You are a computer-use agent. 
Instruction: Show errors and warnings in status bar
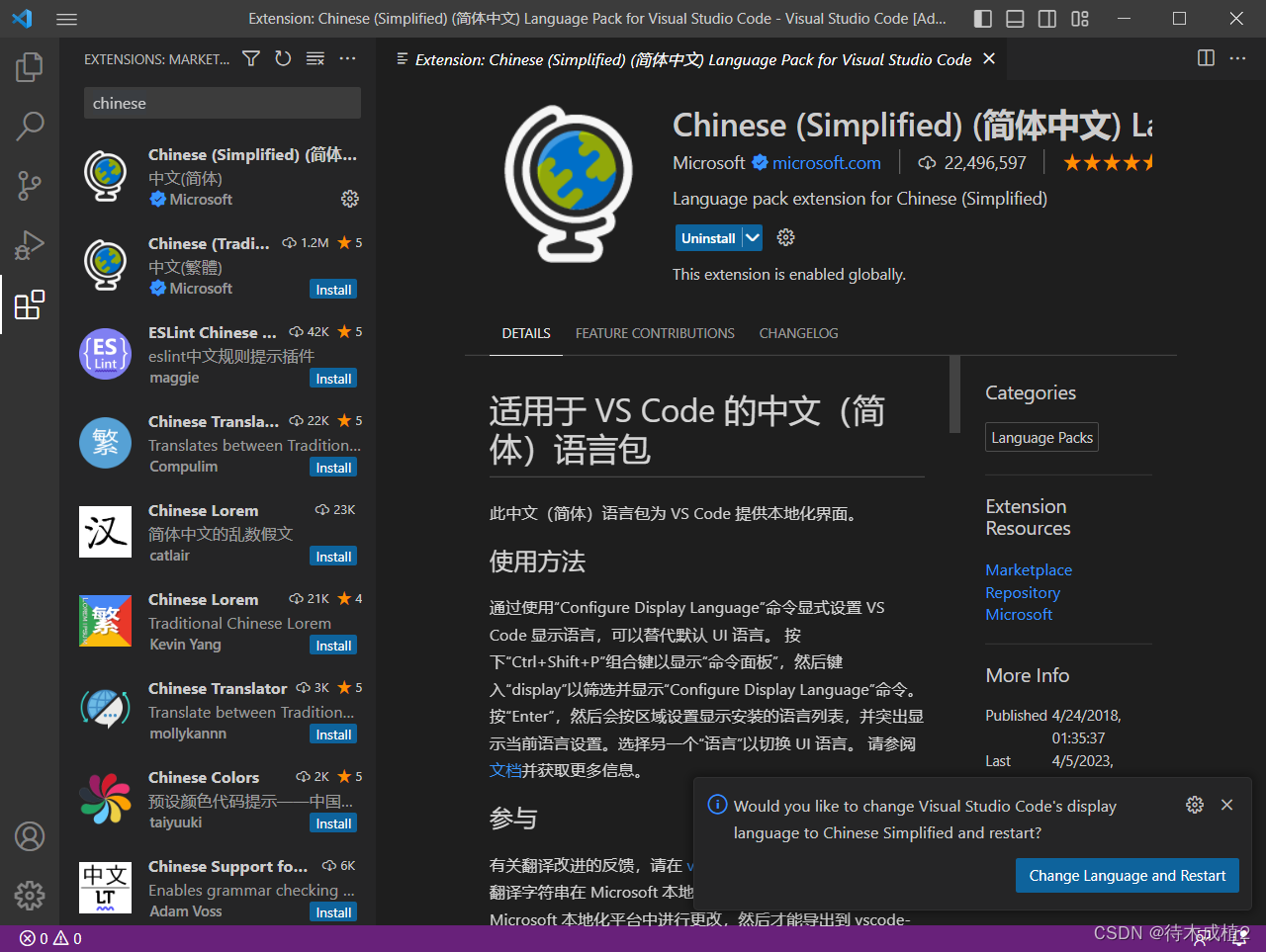click(51, 938)
